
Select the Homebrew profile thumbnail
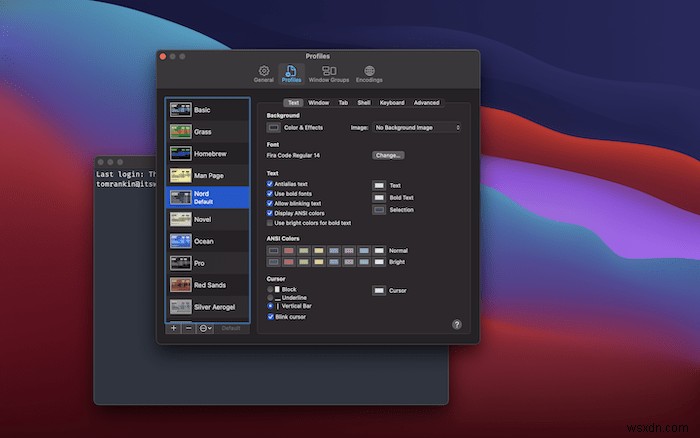click(180, 154)
